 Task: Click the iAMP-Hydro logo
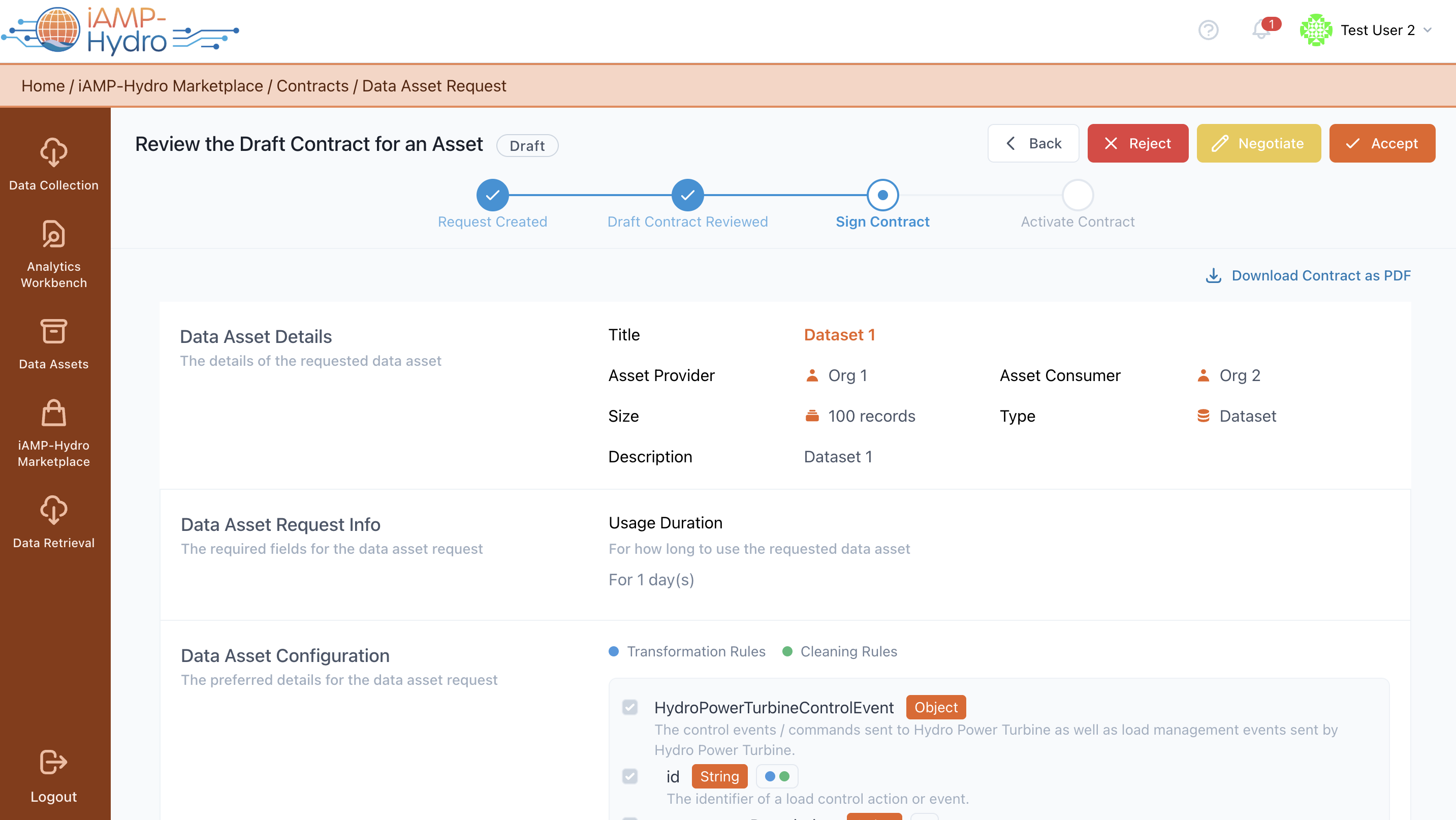point(120,30)
